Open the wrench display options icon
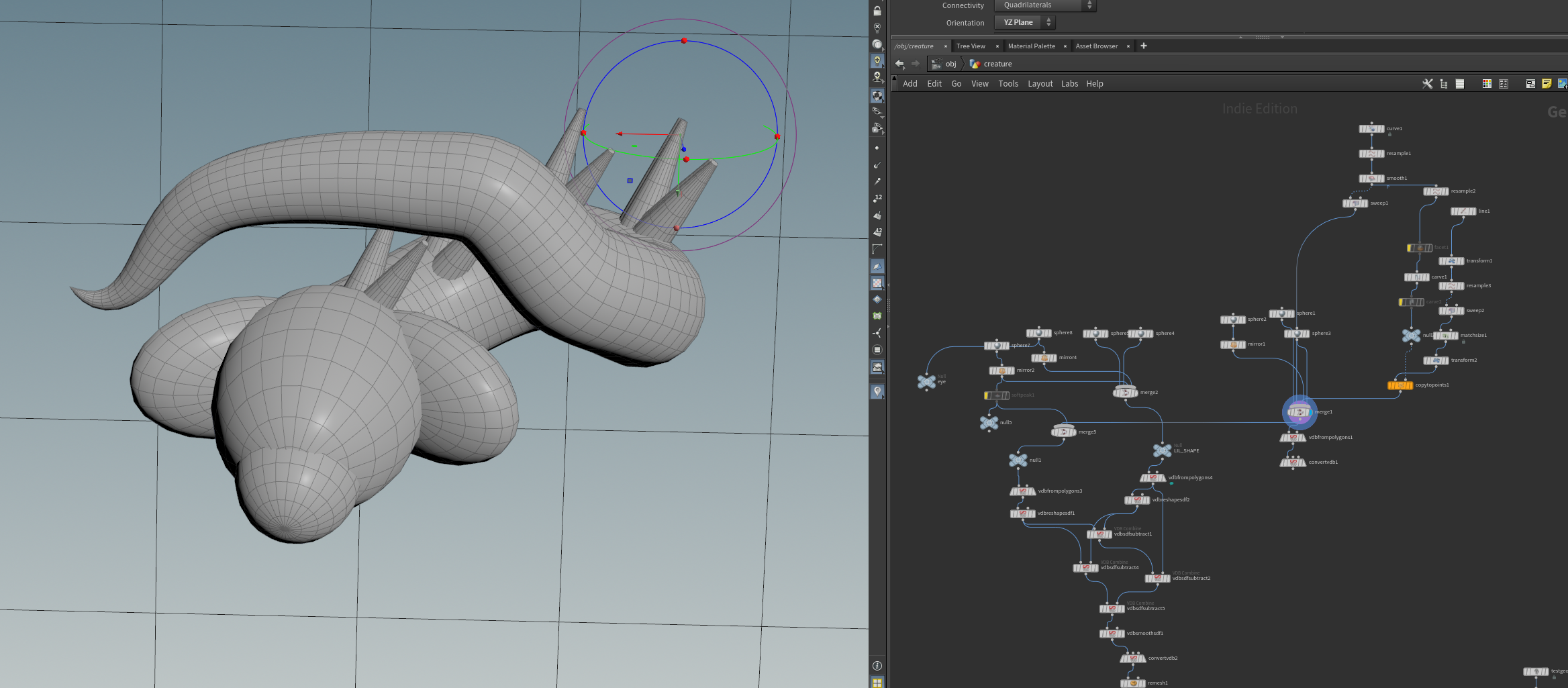 [x=1427, y=84]
